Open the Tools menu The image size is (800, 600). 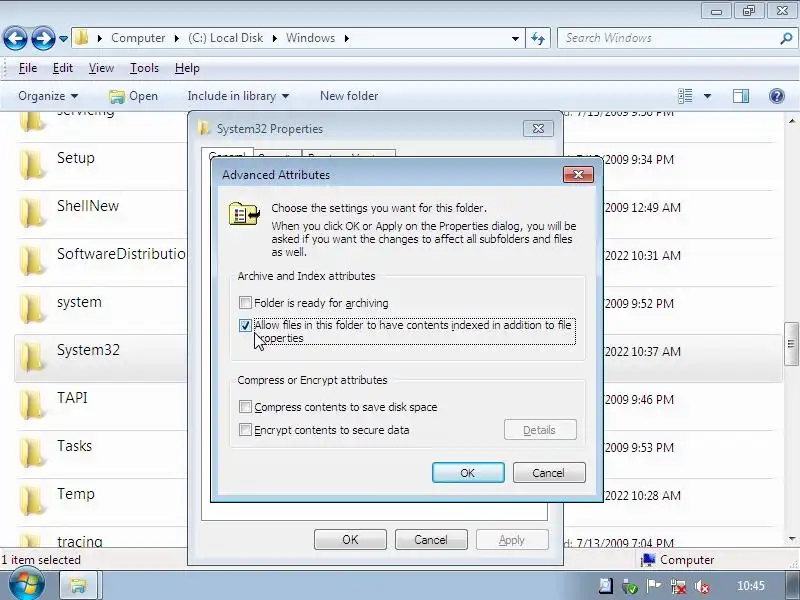click(x=144, y=68)
